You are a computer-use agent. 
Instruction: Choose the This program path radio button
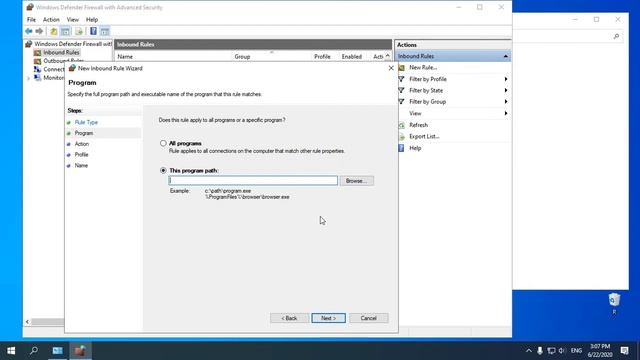(163, 170)
